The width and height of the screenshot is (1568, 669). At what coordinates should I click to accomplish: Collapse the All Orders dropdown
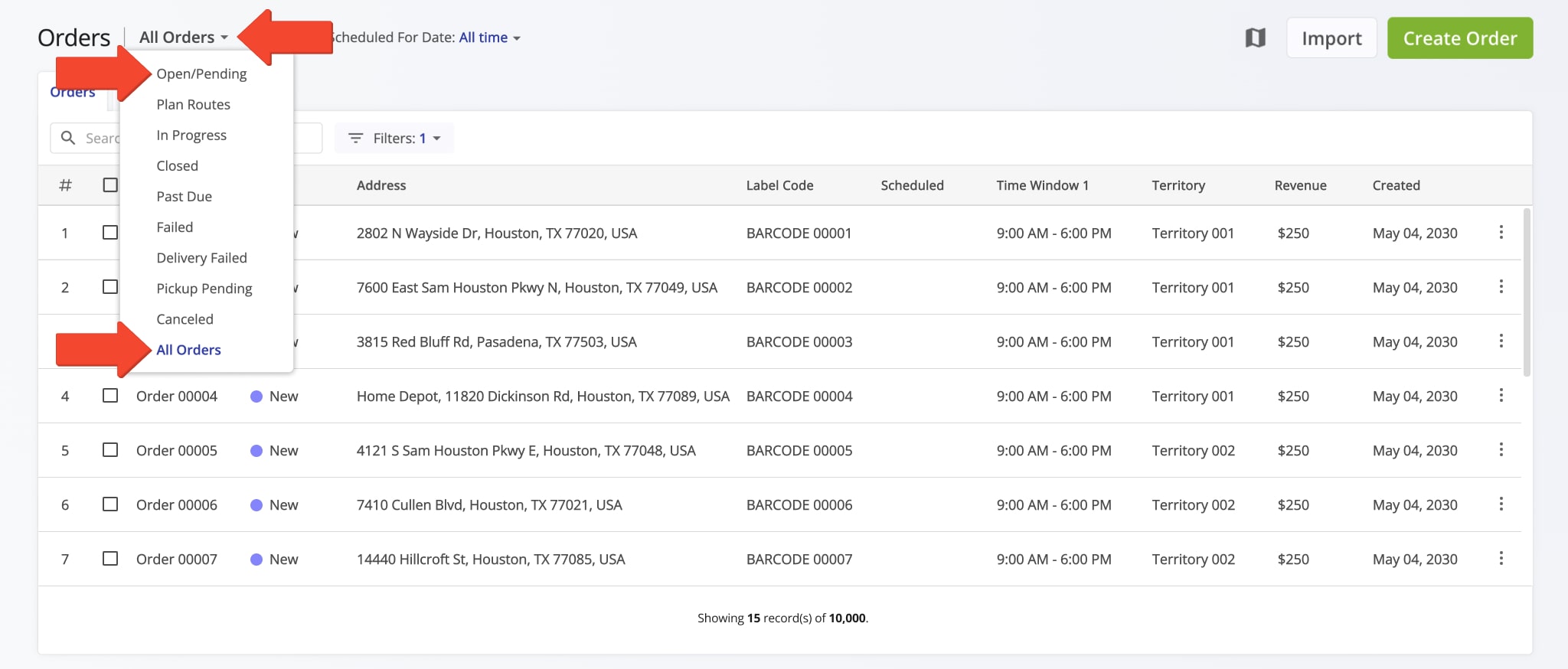point(184,38)
